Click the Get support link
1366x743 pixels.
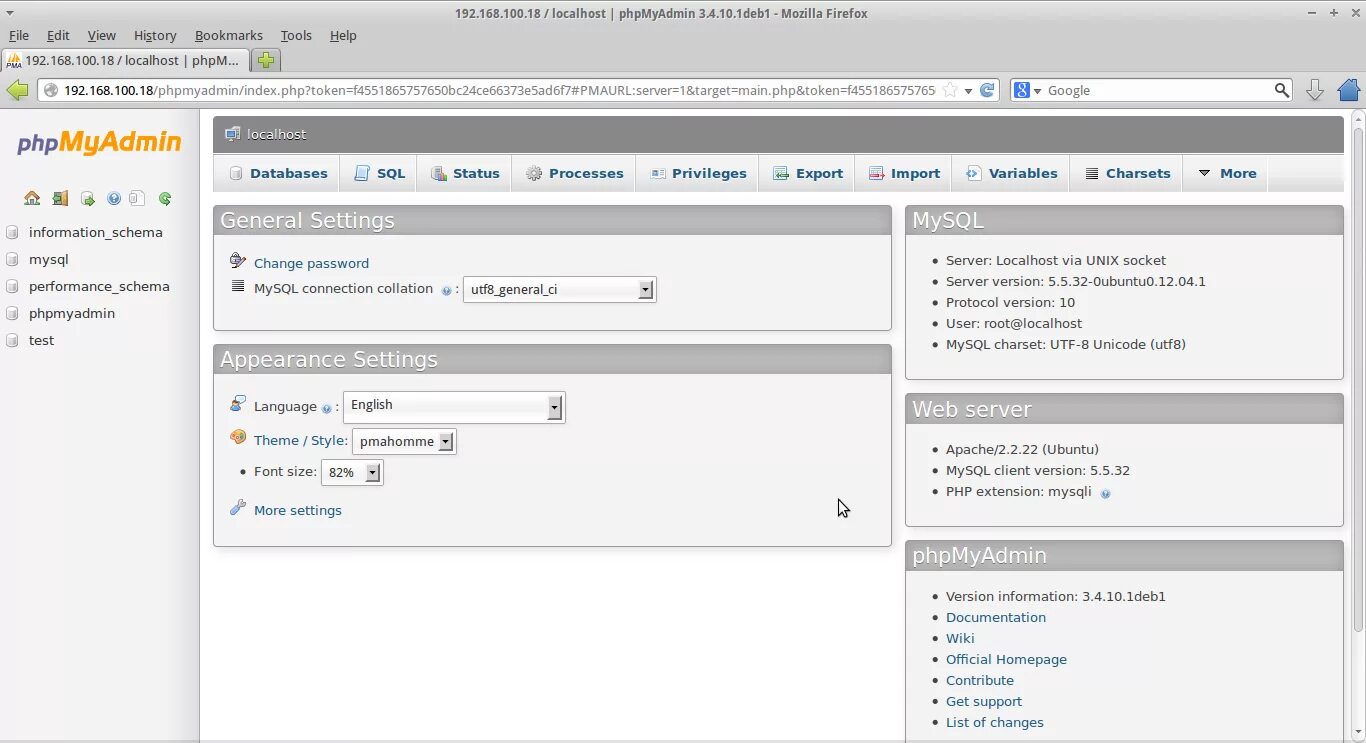point(984,701)
